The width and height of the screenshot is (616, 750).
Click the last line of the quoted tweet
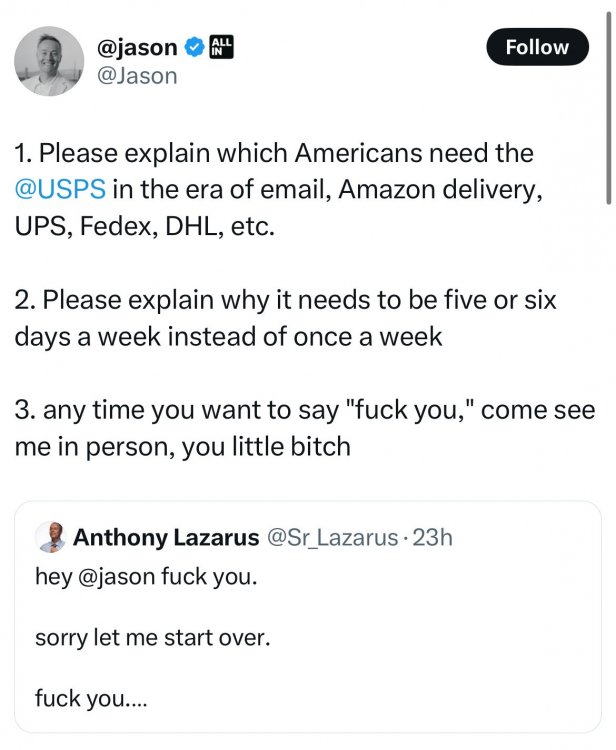click(x=90, y=697)
